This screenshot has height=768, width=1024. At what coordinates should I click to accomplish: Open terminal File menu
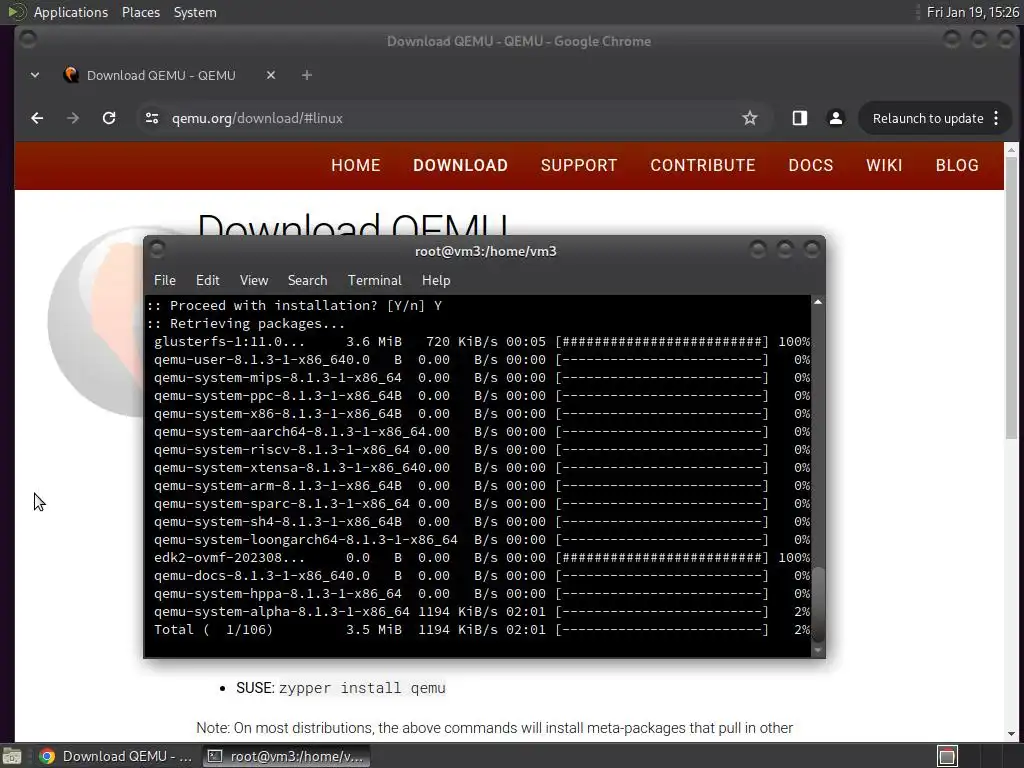(x=165, y=280)
